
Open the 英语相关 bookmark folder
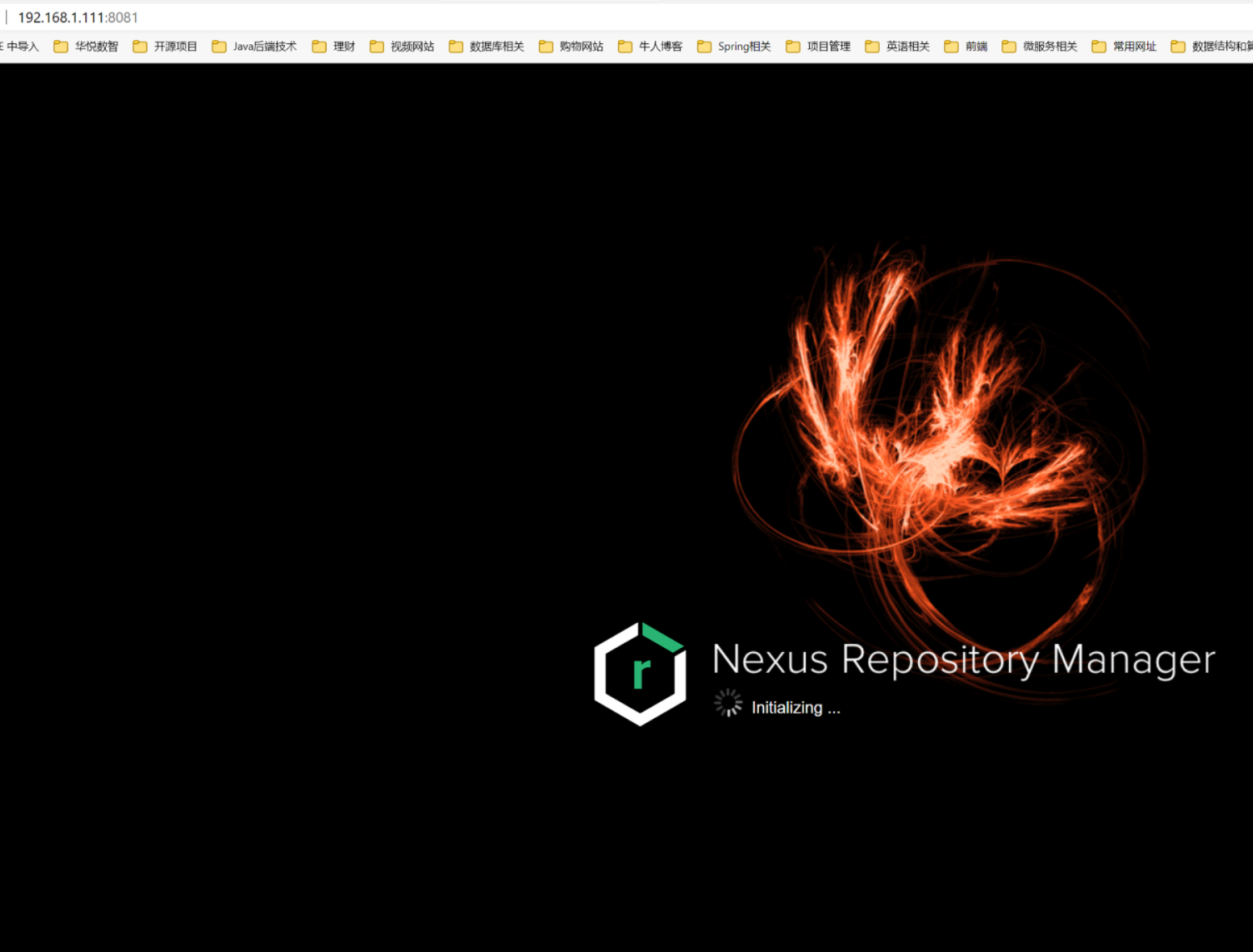pos(897,47)
